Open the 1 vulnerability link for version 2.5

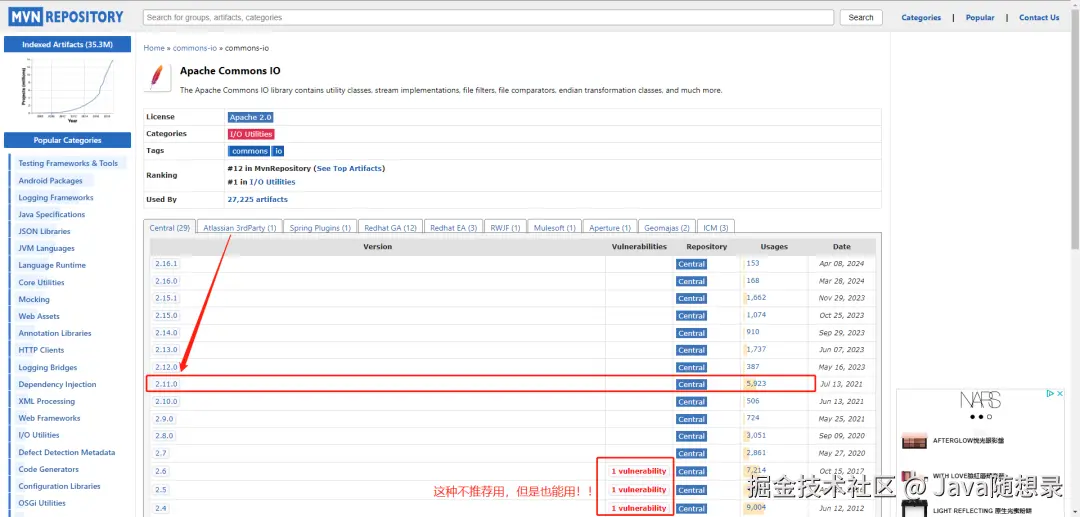tap(638, 489)
